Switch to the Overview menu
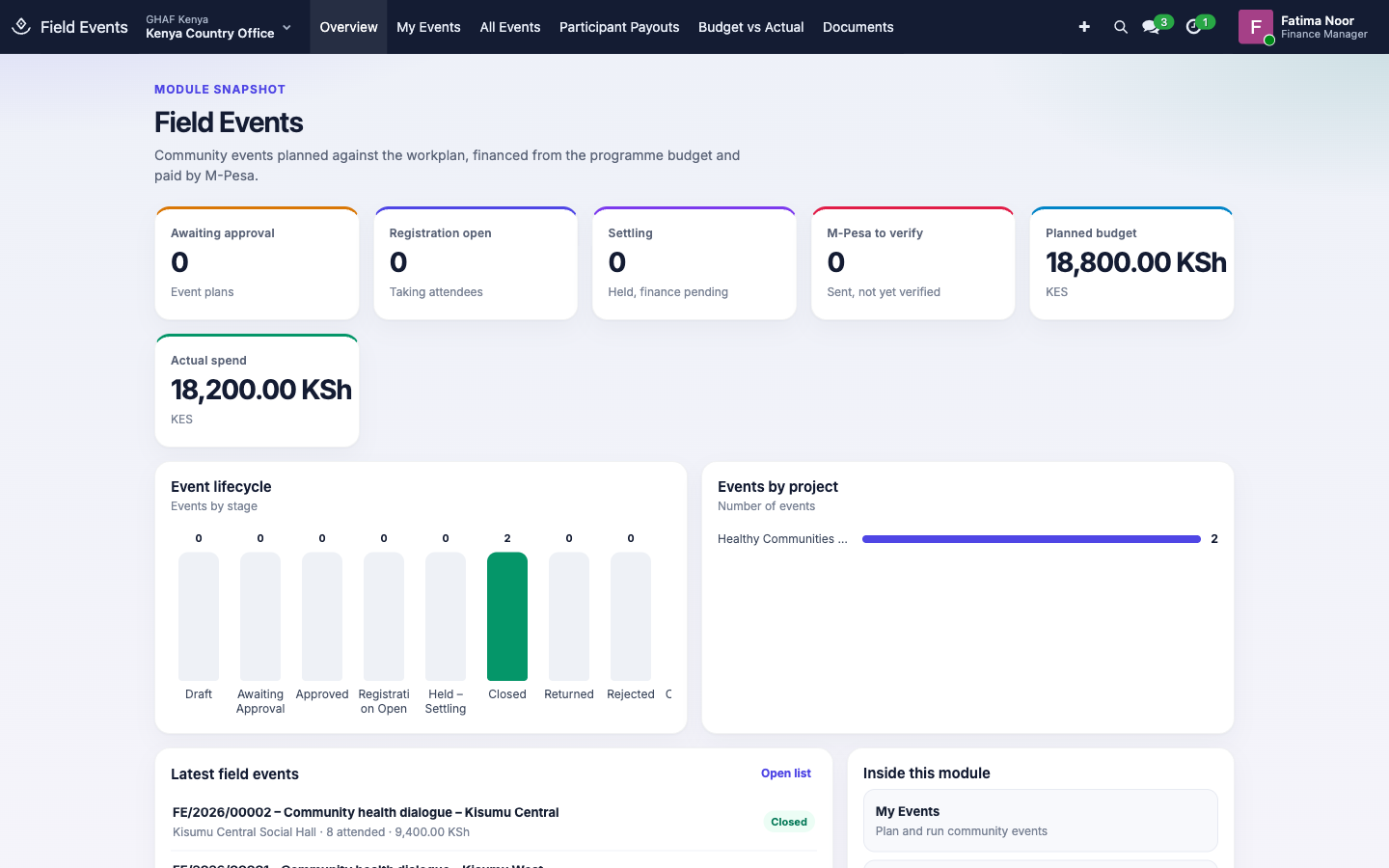The image size is (1389, 868). pyautogui.click(x=348, y=27)
